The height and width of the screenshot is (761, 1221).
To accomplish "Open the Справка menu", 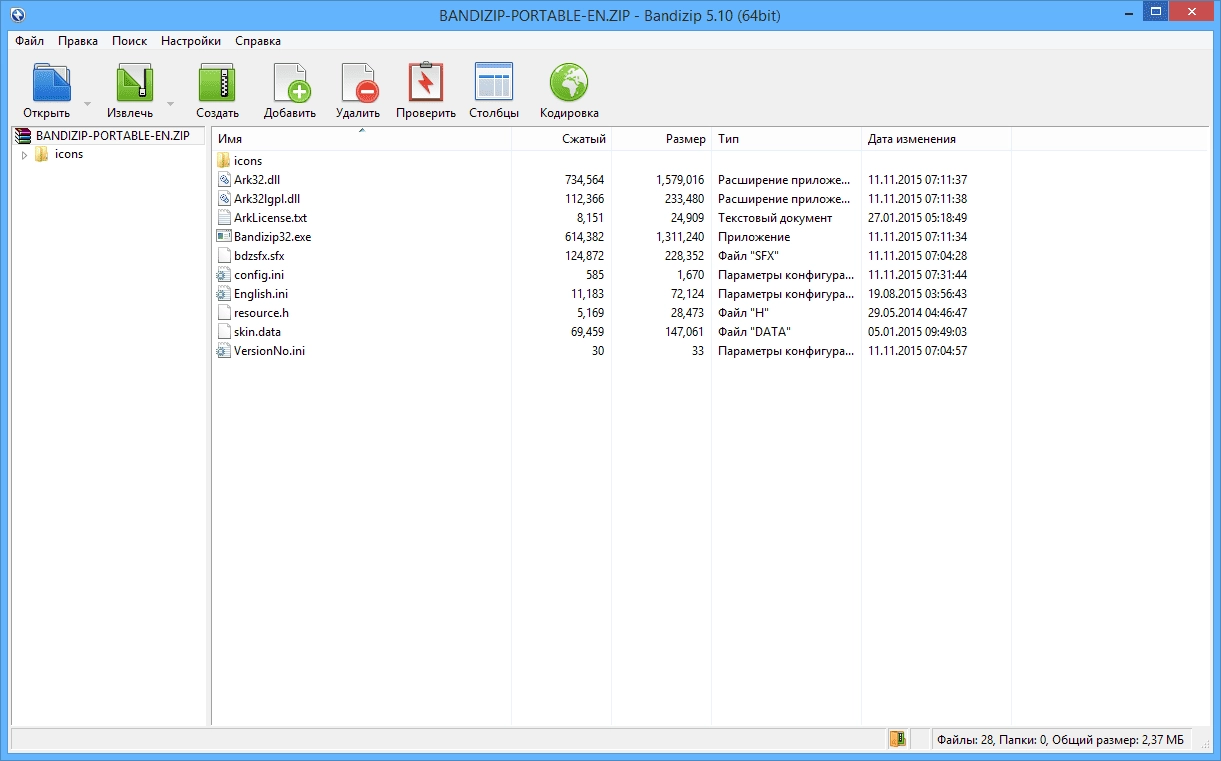I will click(258, 41).
